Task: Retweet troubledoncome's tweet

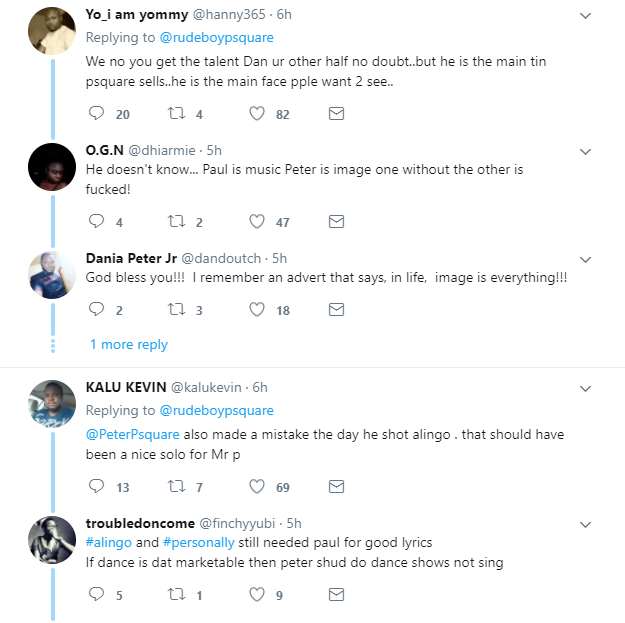Action: 176,595
